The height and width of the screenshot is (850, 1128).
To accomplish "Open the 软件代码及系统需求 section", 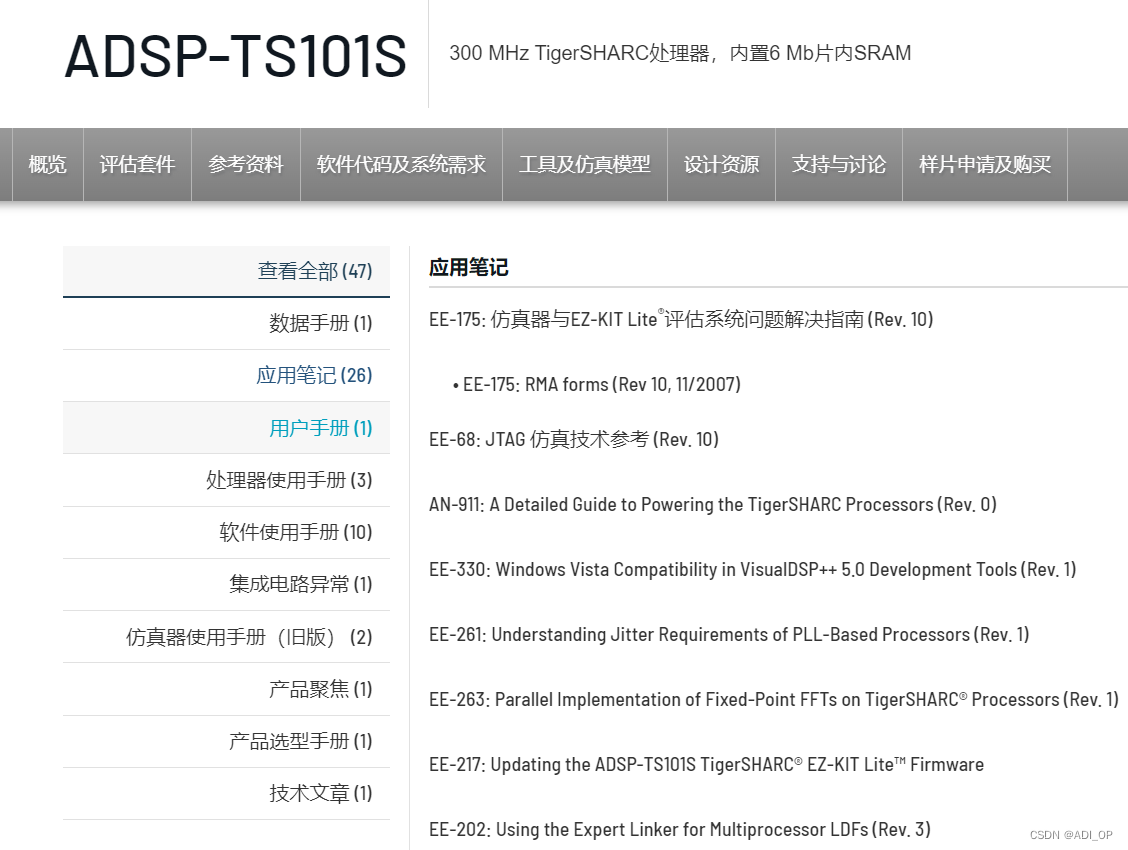I will pos(401,165).
